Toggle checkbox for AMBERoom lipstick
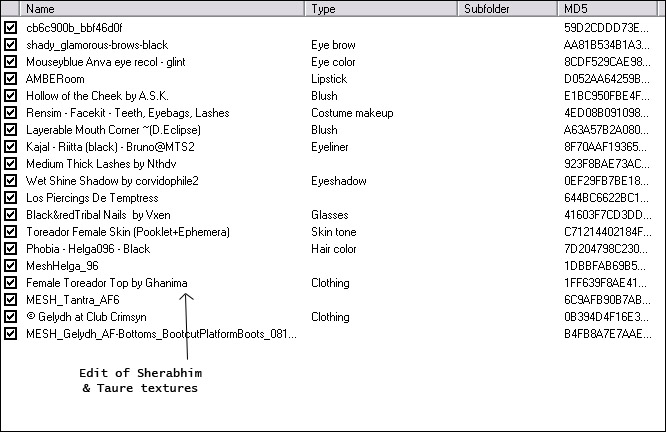666x432 pixels. pos(10,79)
